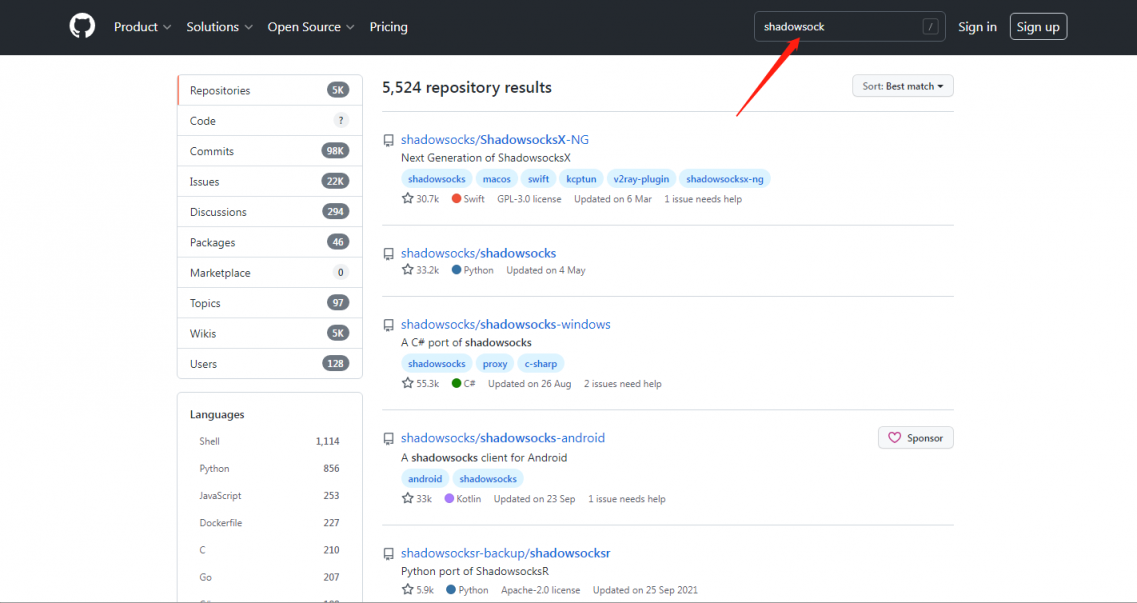Click the star icon showing 33.2k

(x=408, y=270)
